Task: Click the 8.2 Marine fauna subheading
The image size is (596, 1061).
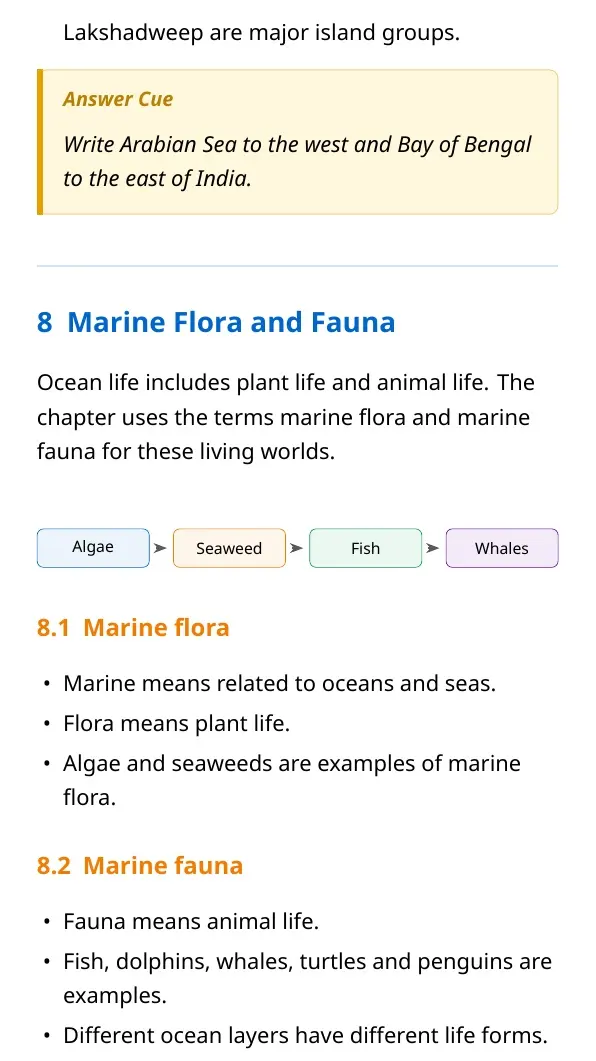Action: click(140, 865)
